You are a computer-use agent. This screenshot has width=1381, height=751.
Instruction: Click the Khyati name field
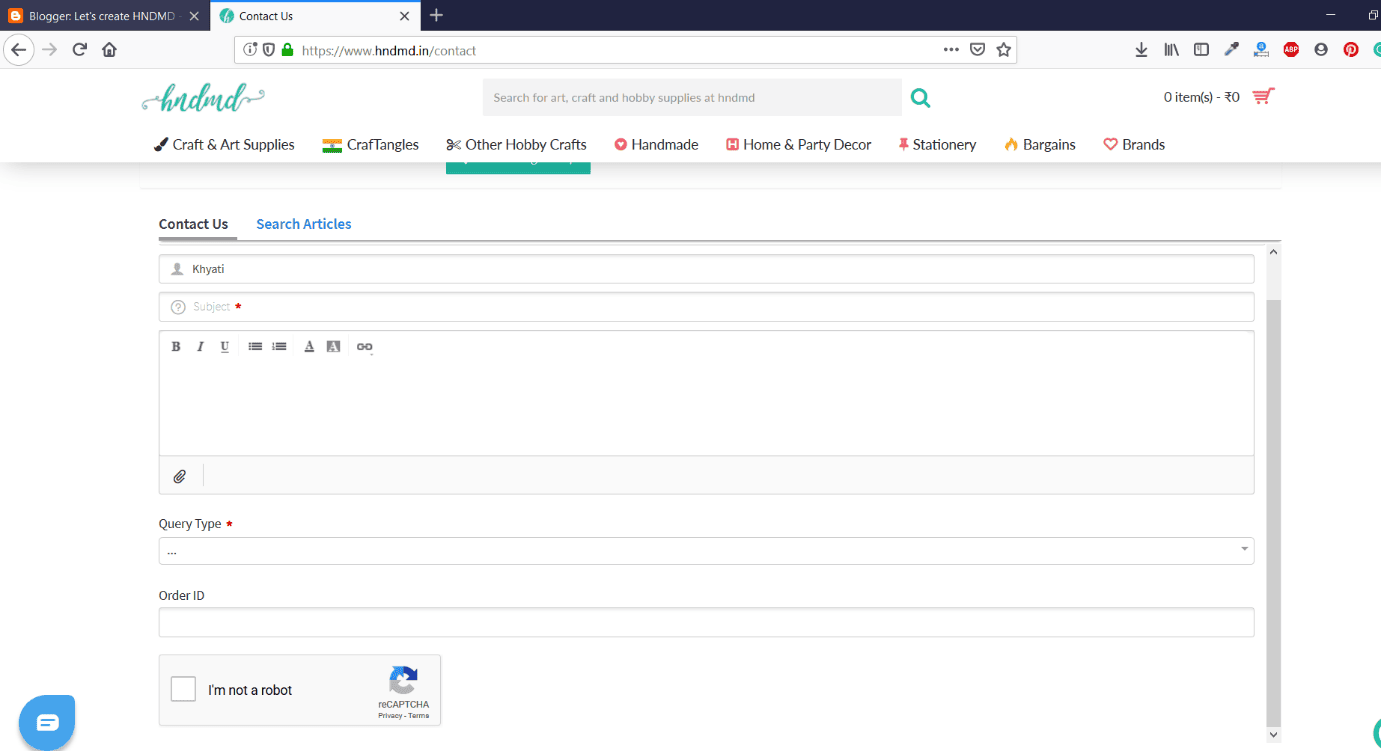click(706, 269)
